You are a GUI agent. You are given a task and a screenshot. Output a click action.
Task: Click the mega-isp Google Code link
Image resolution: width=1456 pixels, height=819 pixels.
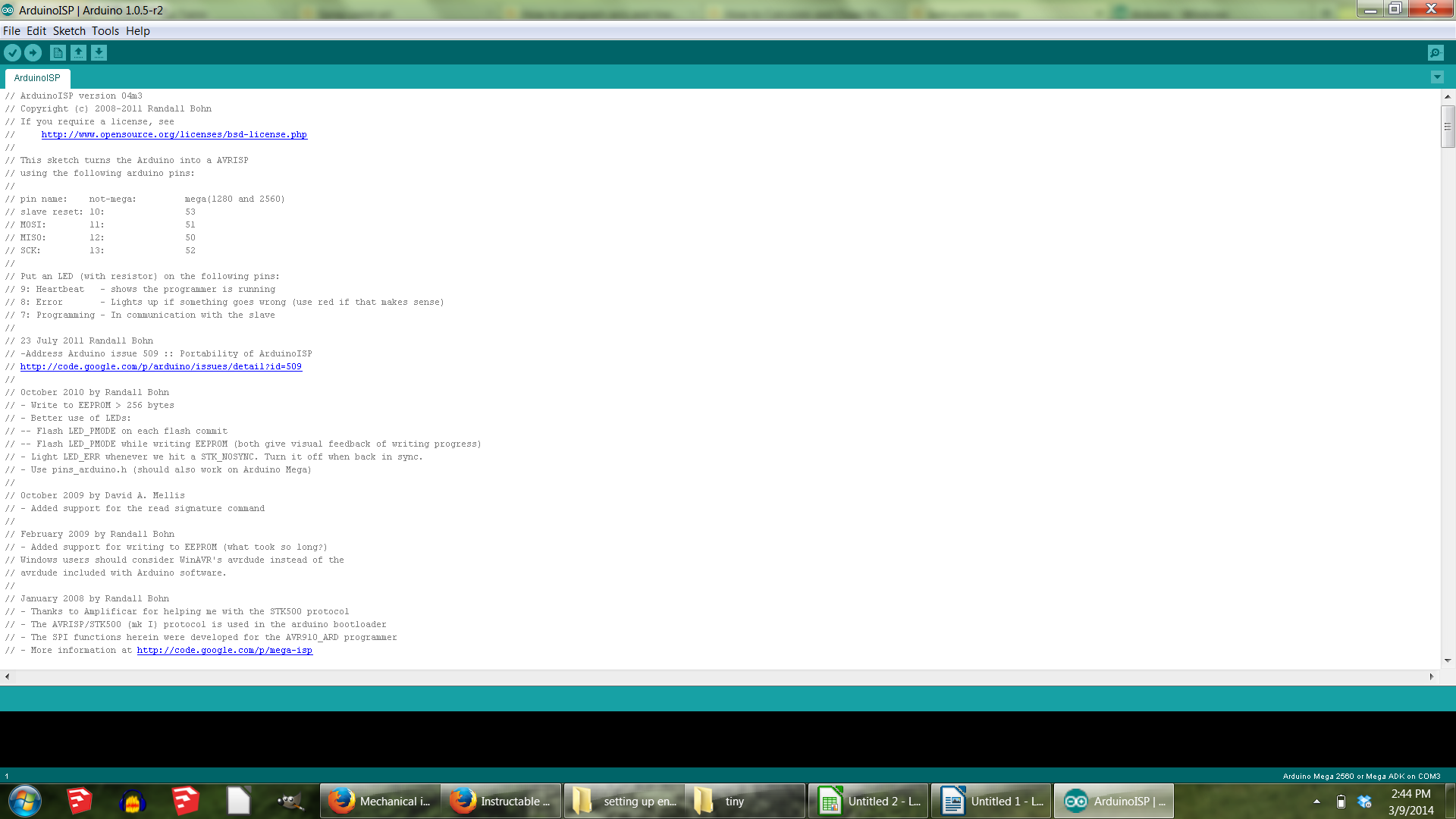[224, 651]
